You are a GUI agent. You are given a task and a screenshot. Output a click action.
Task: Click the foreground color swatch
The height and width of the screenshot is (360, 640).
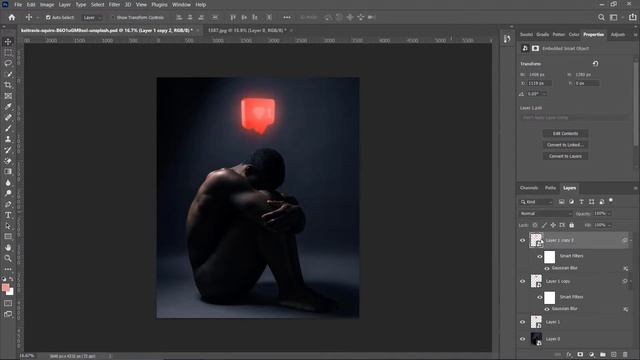[x=6, y=288]
